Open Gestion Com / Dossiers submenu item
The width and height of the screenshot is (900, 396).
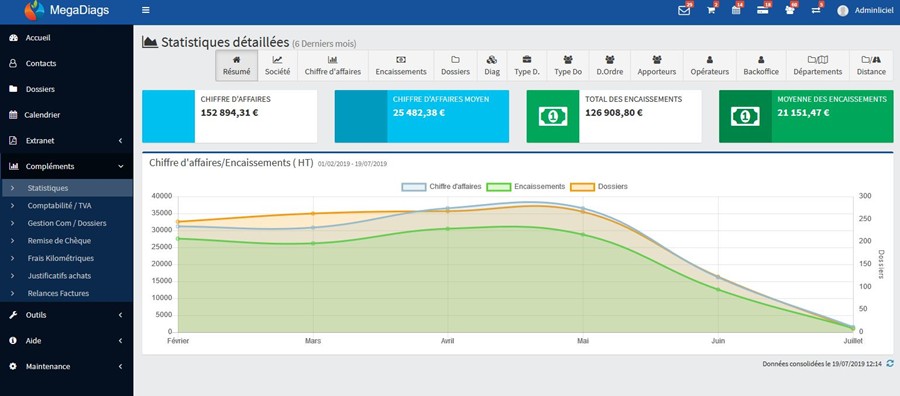tap(67, 223)
